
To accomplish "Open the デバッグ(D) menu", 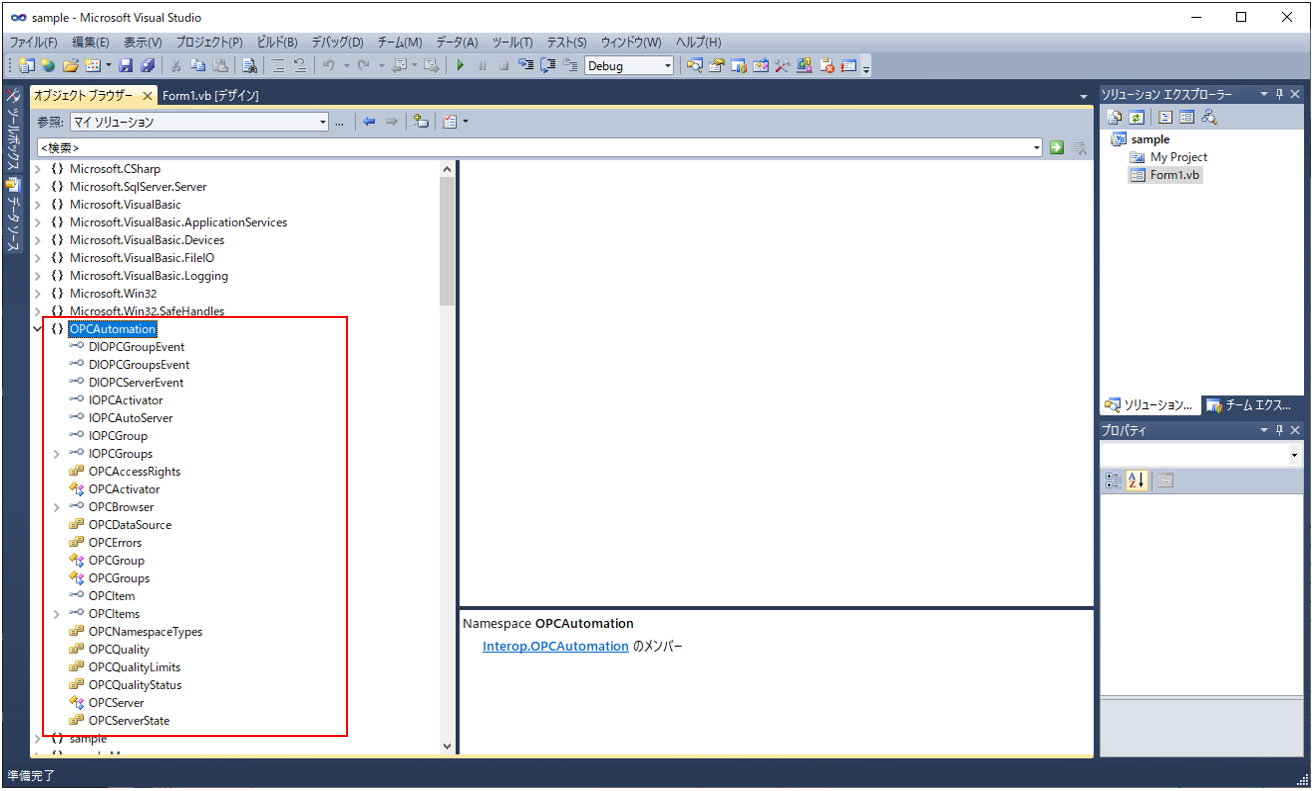I will (337, 42).
